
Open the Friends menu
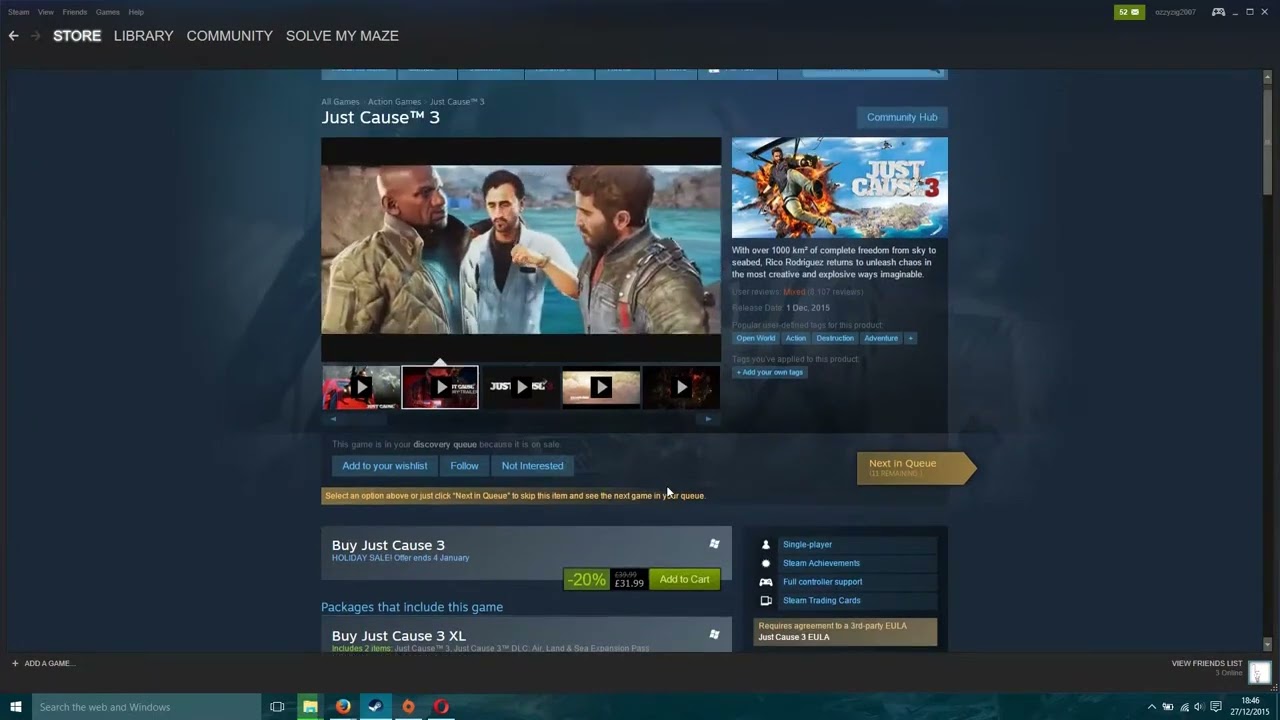coord(75,12)
